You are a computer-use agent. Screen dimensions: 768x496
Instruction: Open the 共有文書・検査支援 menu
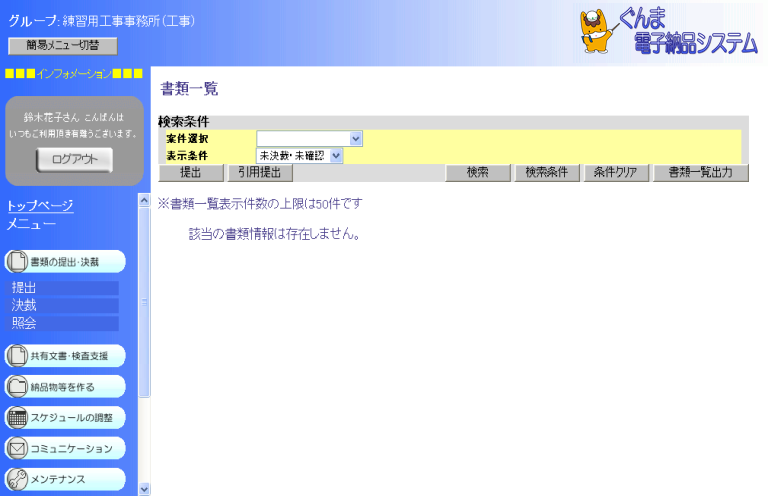pyautogui.click(x=65, y=355)
